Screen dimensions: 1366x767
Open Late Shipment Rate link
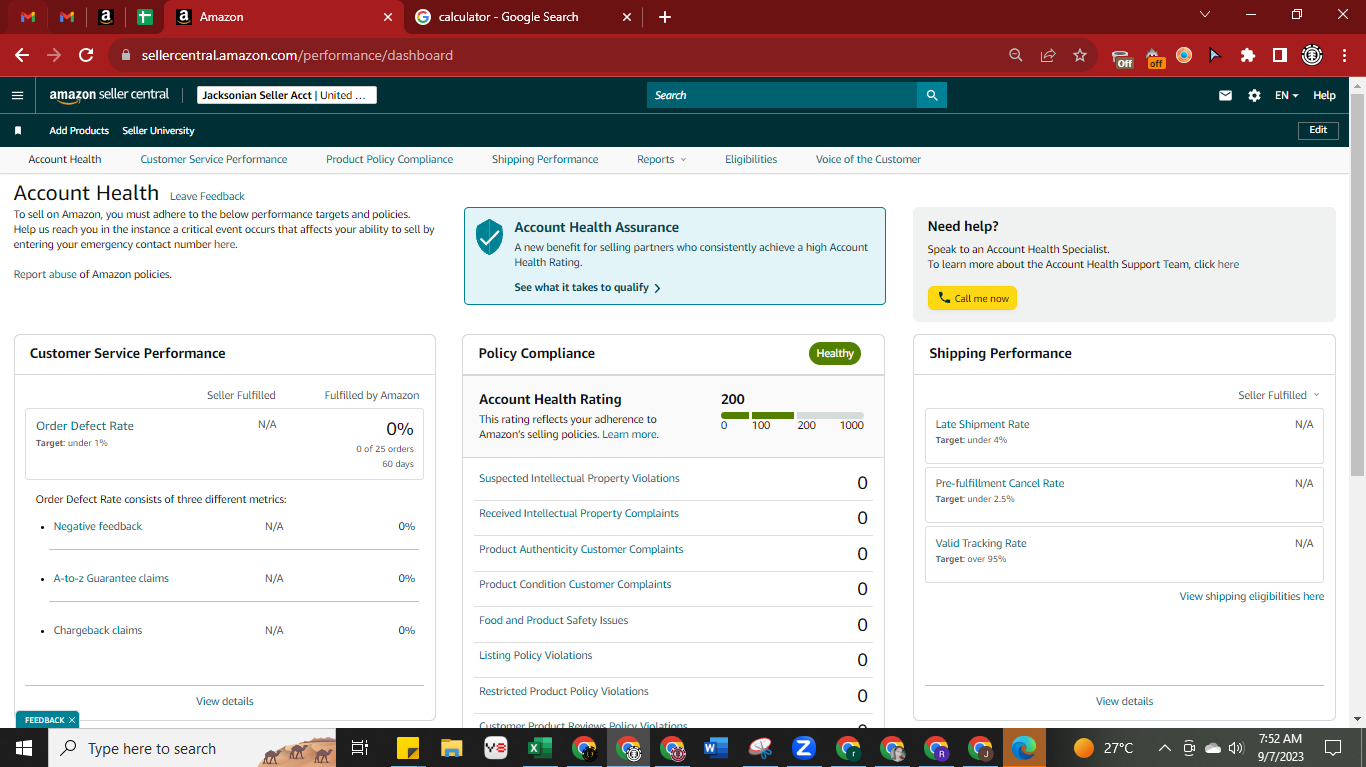(982, 424)
